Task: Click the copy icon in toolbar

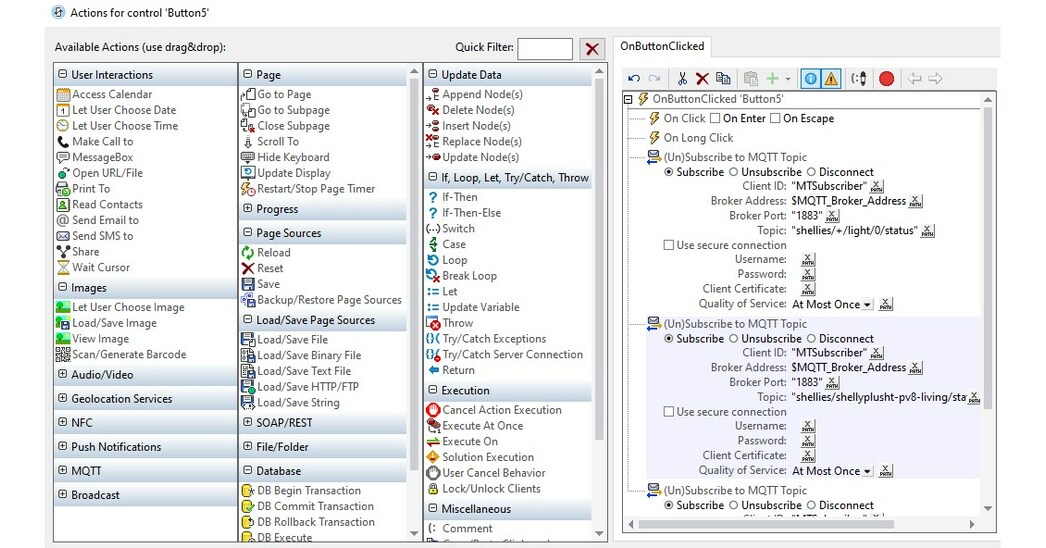Action: pos(722,79)
